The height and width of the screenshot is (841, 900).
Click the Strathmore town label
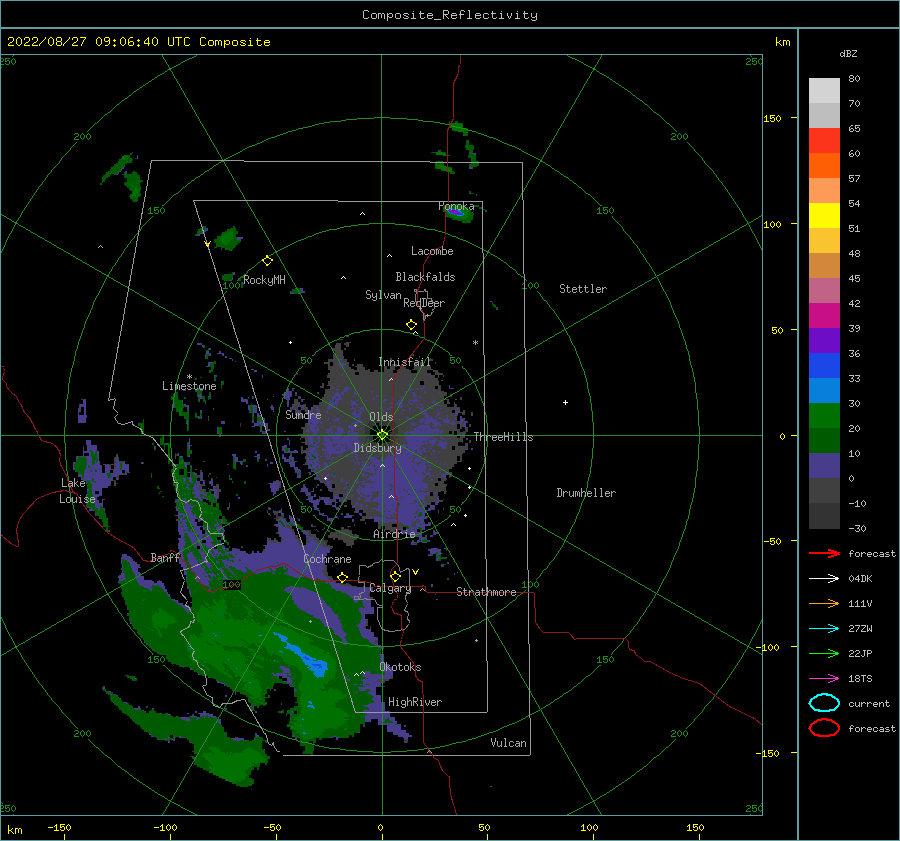(486, 592)
